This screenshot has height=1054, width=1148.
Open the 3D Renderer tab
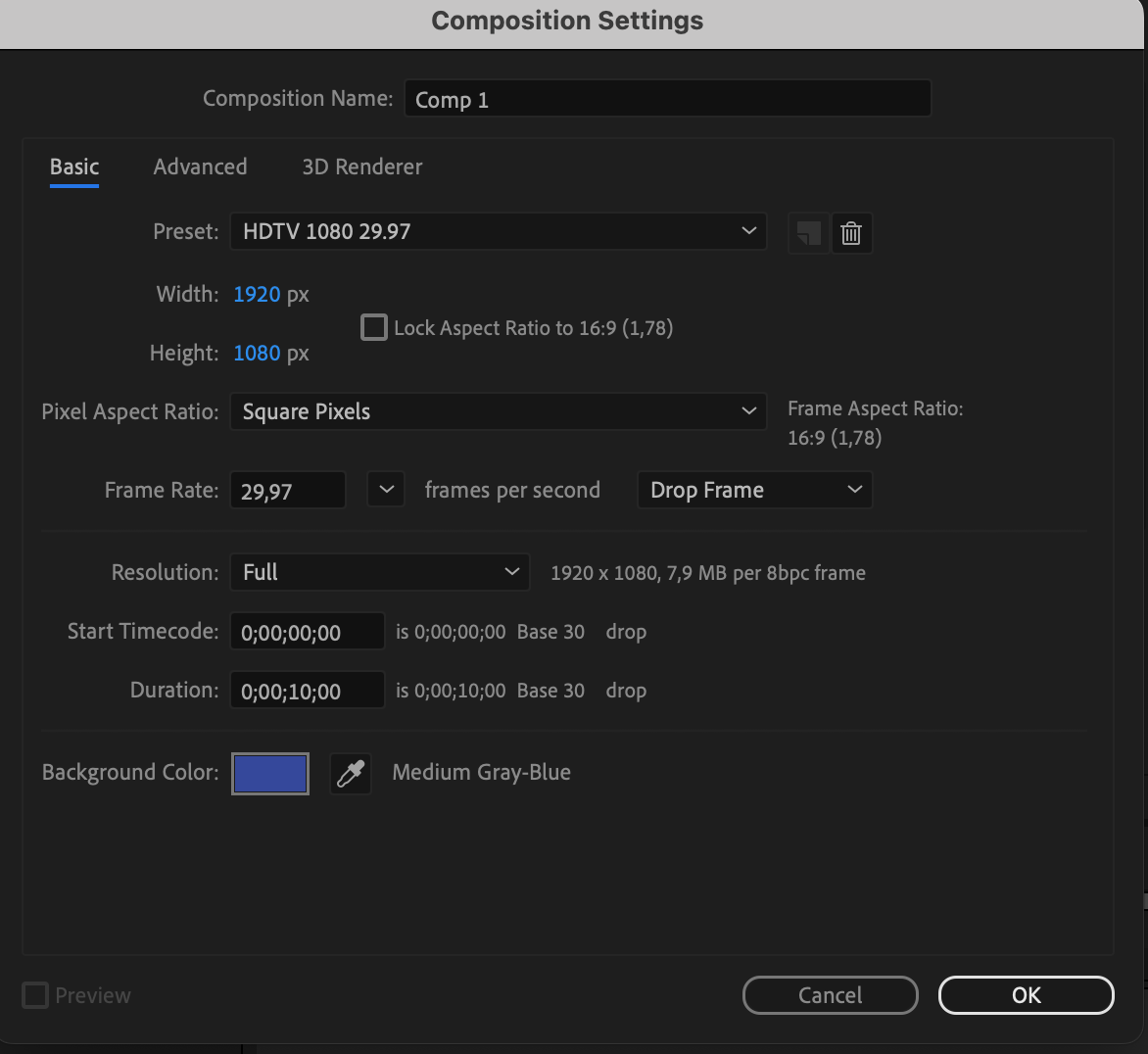click(x=362, y=167)
